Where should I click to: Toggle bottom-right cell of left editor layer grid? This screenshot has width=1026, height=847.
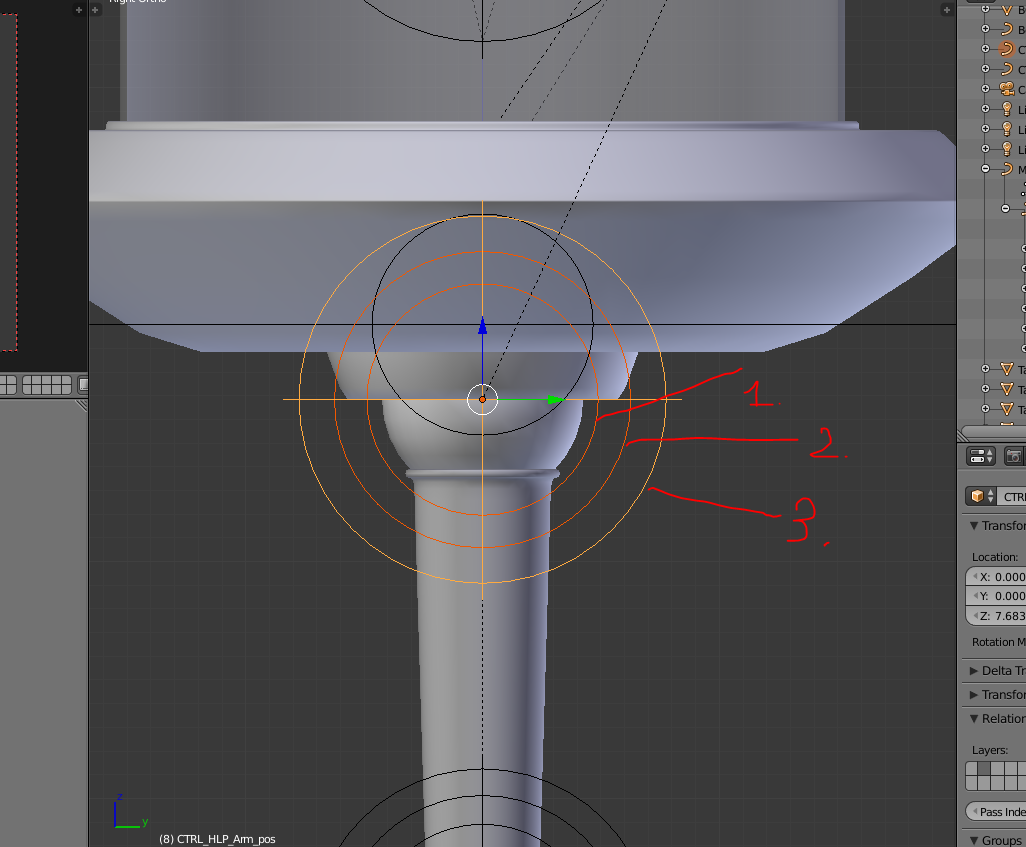[66, 389]
